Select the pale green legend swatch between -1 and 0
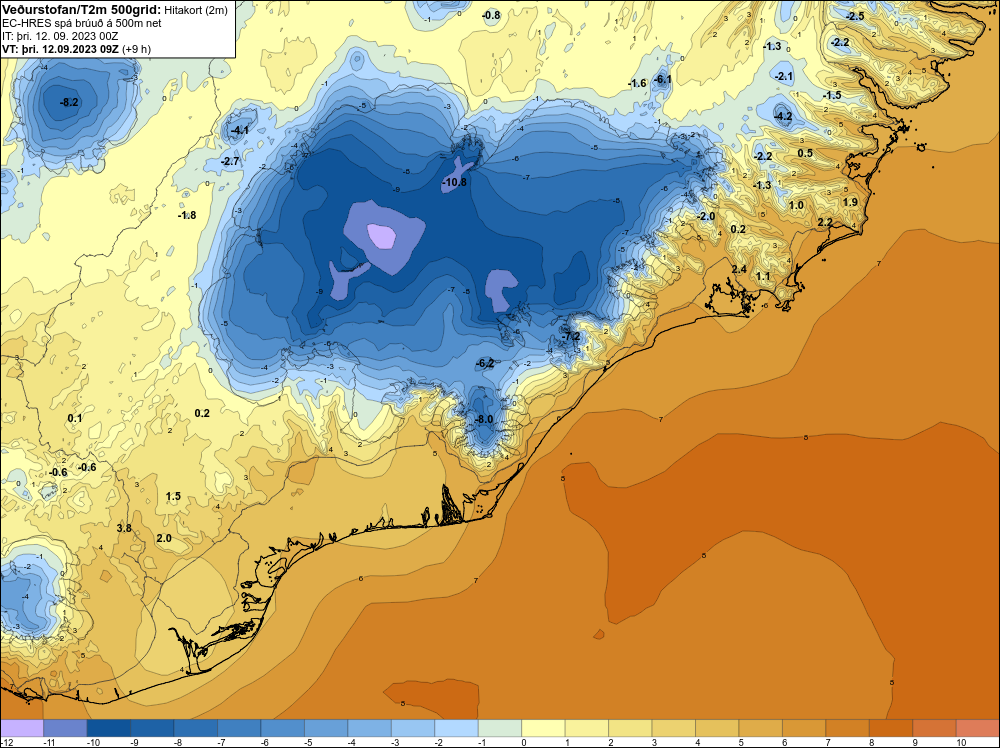 pos(500,728)
